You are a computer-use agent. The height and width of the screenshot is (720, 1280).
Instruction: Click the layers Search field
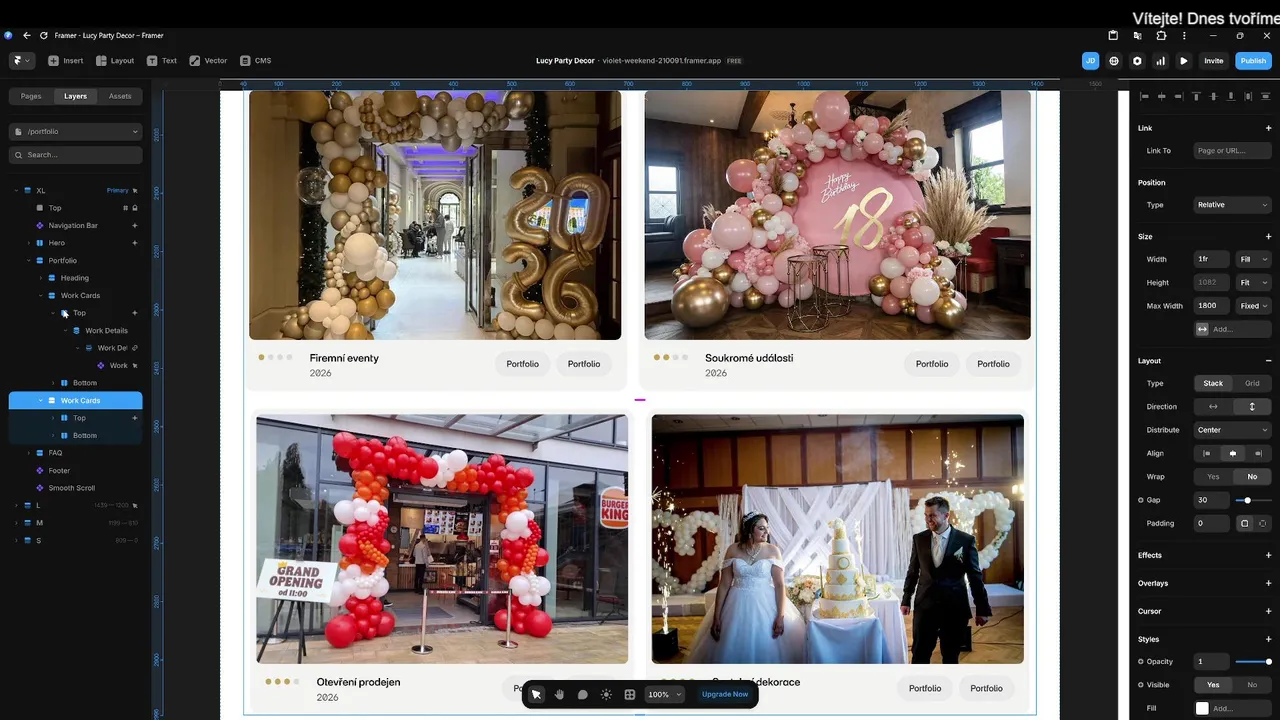coord(76,155)
